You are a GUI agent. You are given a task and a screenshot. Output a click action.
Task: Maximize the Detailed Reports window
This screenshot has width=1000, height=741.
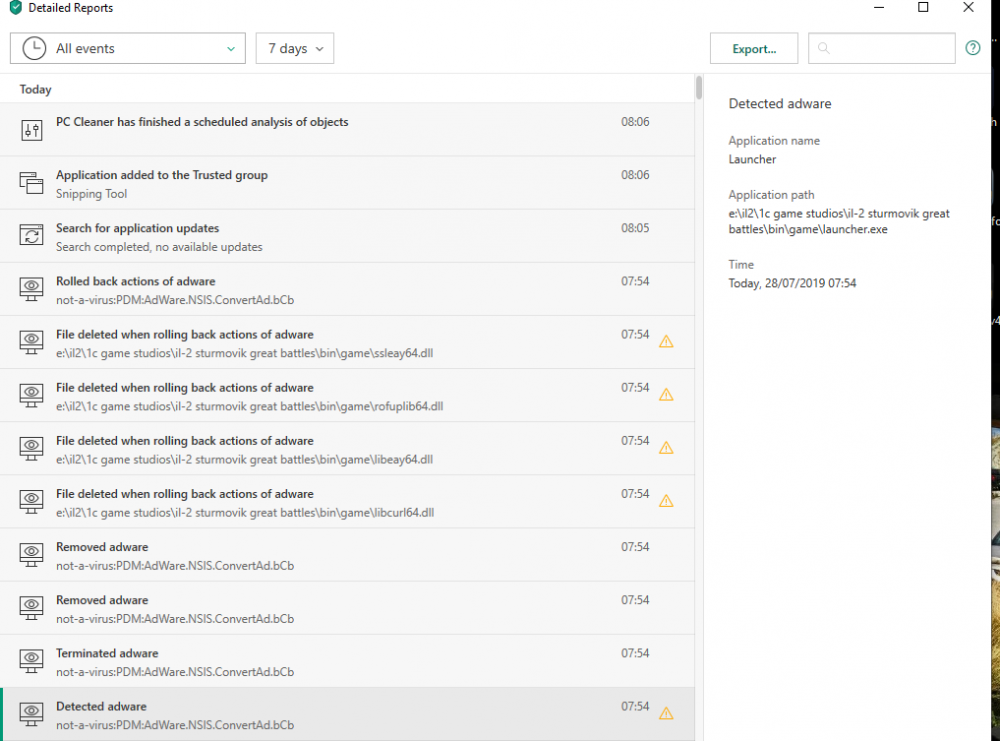pyautogui.click(x=923, y=8)
